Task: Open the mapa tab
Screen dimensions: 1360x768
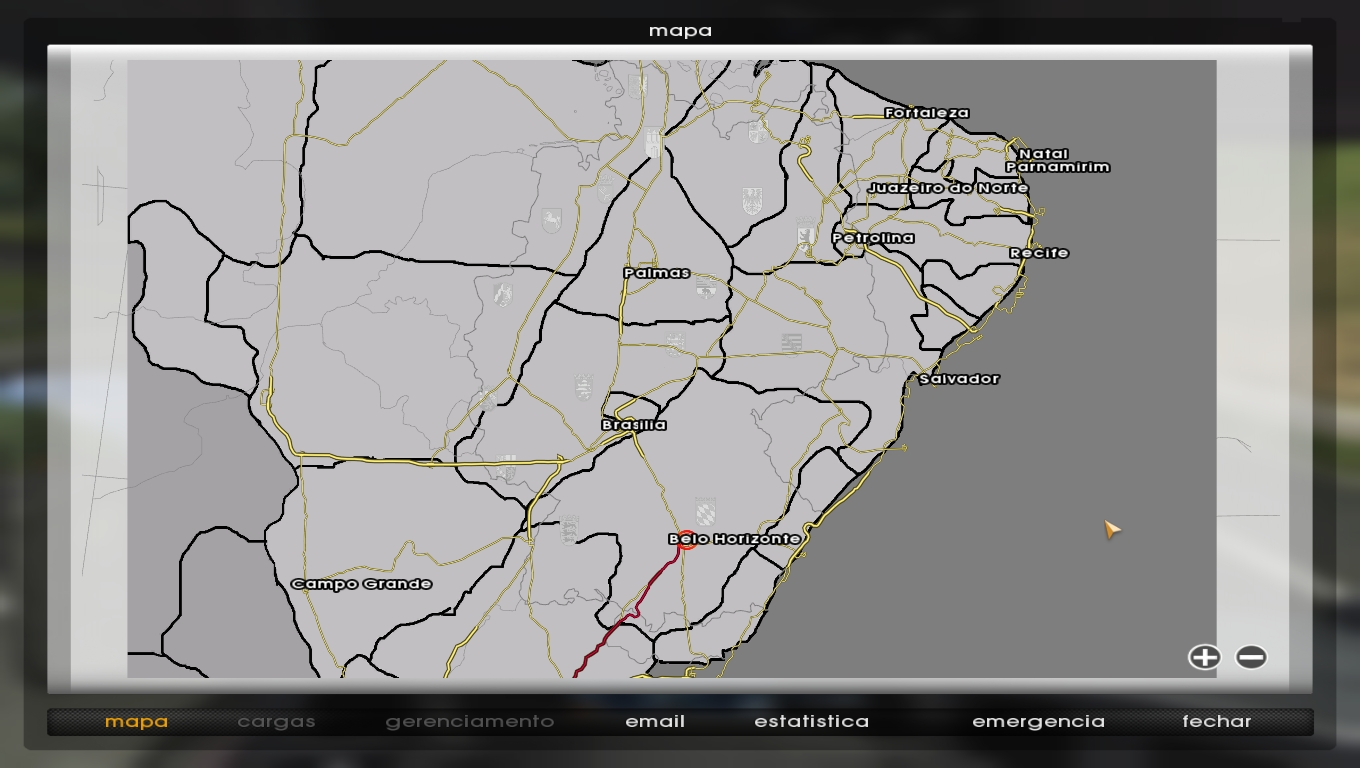Action: [136, 721]
